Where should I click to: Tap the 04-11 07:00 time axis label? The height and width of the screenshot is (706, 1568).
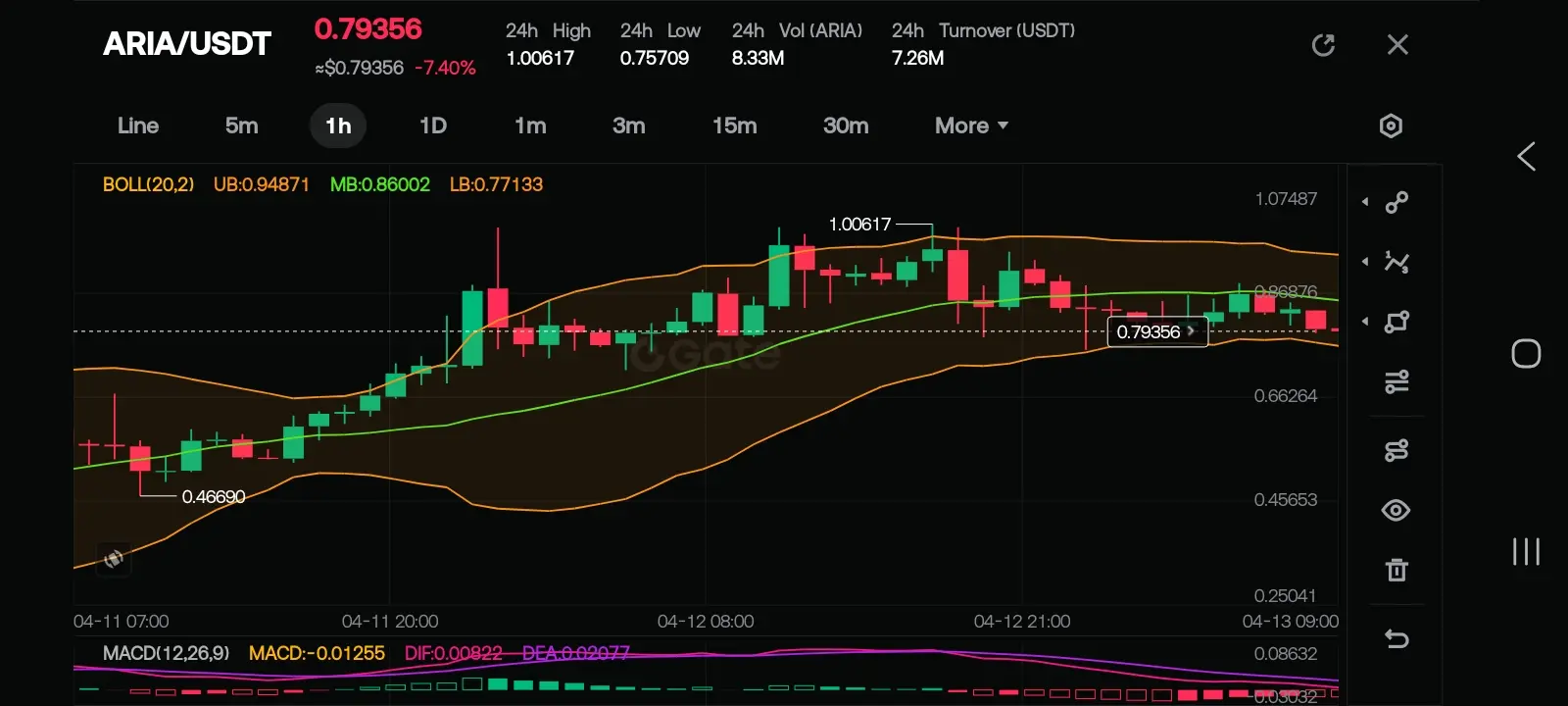coord(122,622)
